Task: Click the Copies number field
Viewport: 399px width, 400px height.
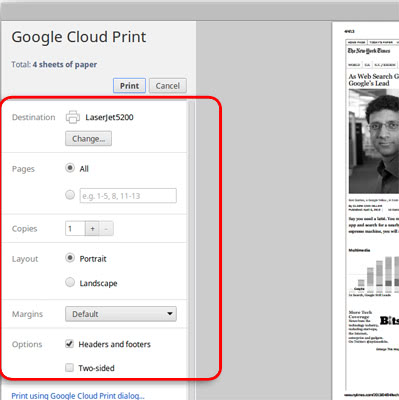Action: [75, 229]
